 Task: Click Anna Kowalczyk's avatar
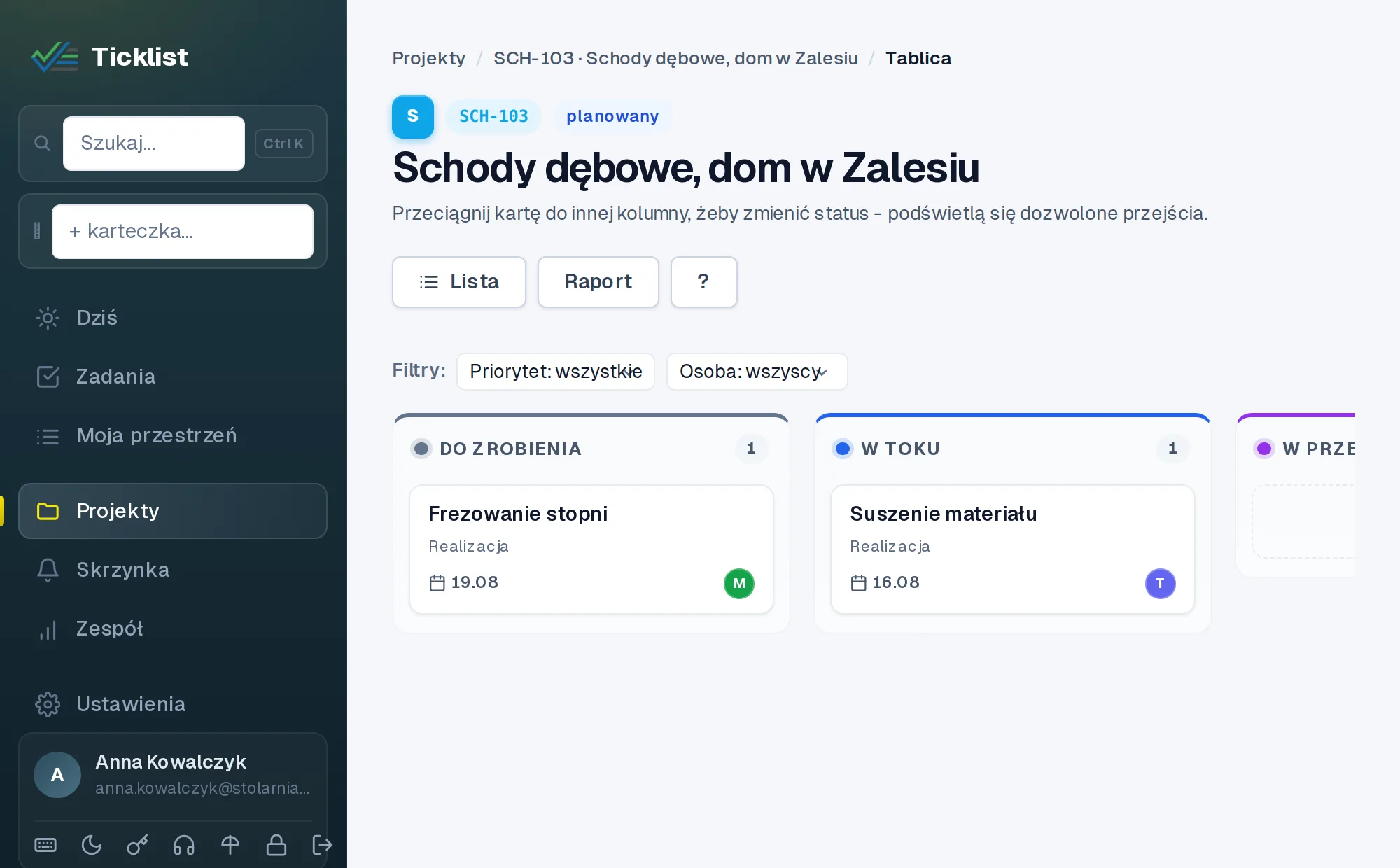tap(57, 775)
